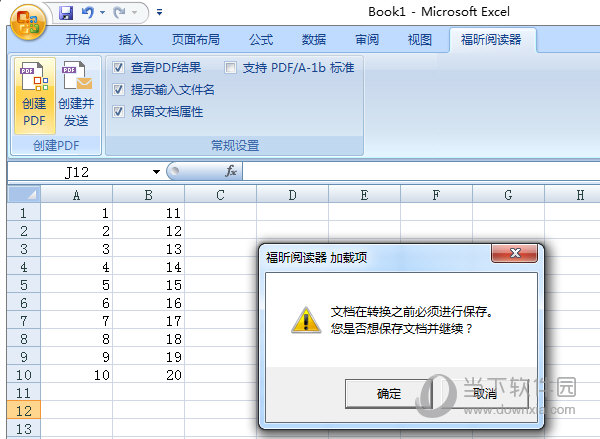Click the Undo arrow icon
Screen dimensions: 600x439
(89, 14)
